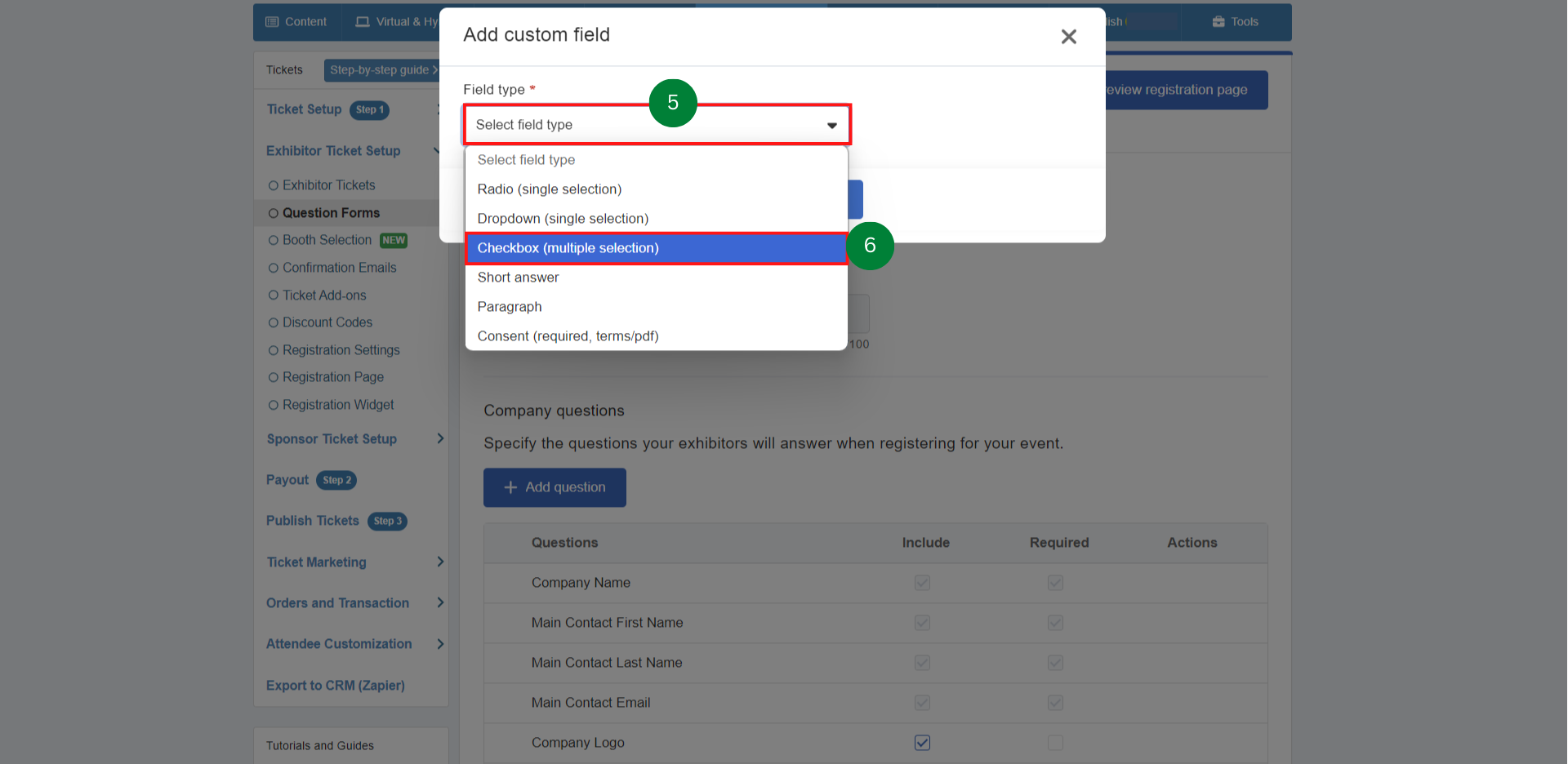
Task: Open the Tools briefcase icon
Action: [x=1218, y=22]
